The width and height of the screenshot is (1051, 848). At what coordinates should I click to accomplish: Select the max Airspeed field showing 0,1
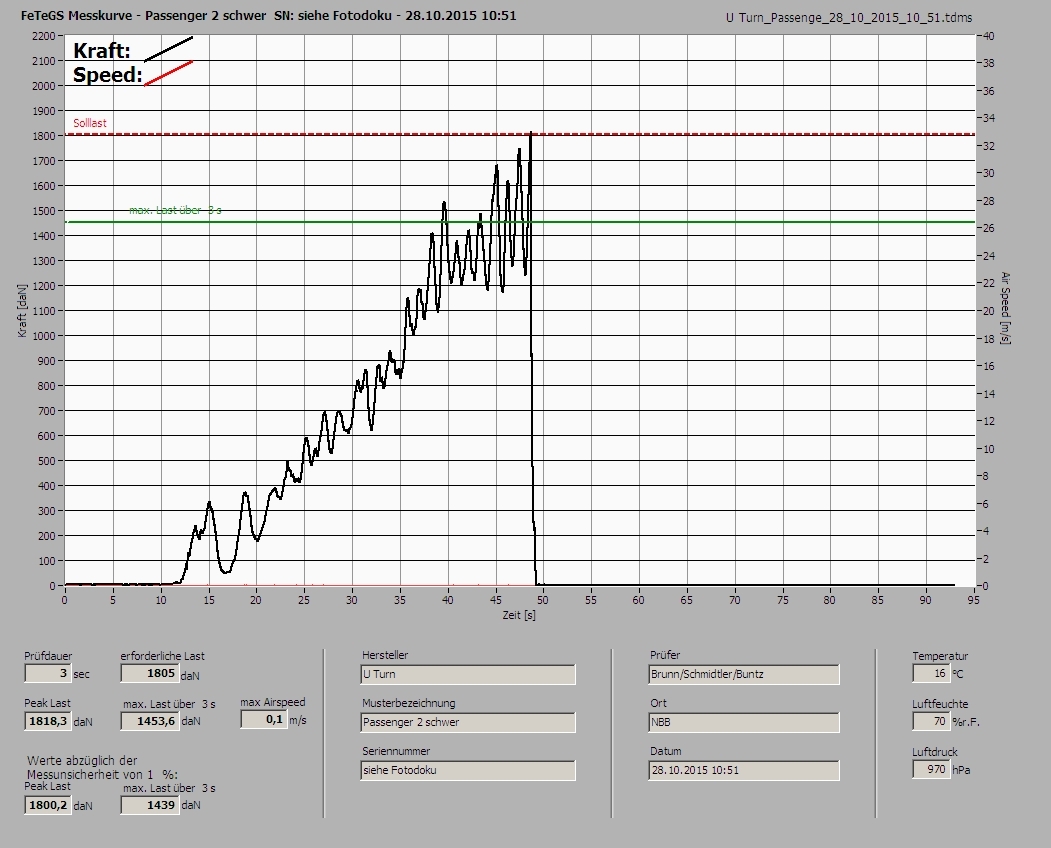click(263, 719)
